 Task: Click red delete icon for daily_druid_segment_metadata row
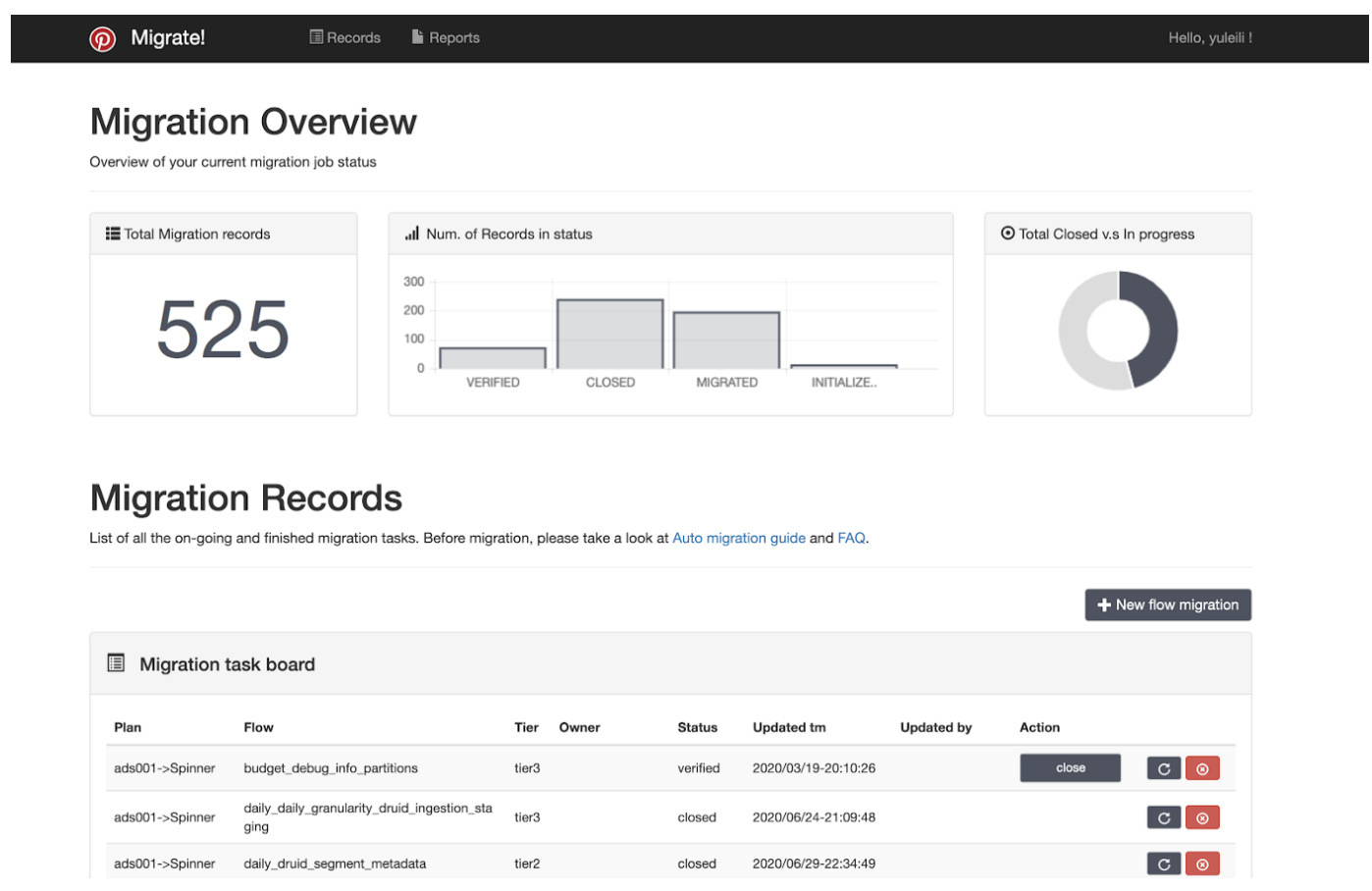tap(1202, 864)
